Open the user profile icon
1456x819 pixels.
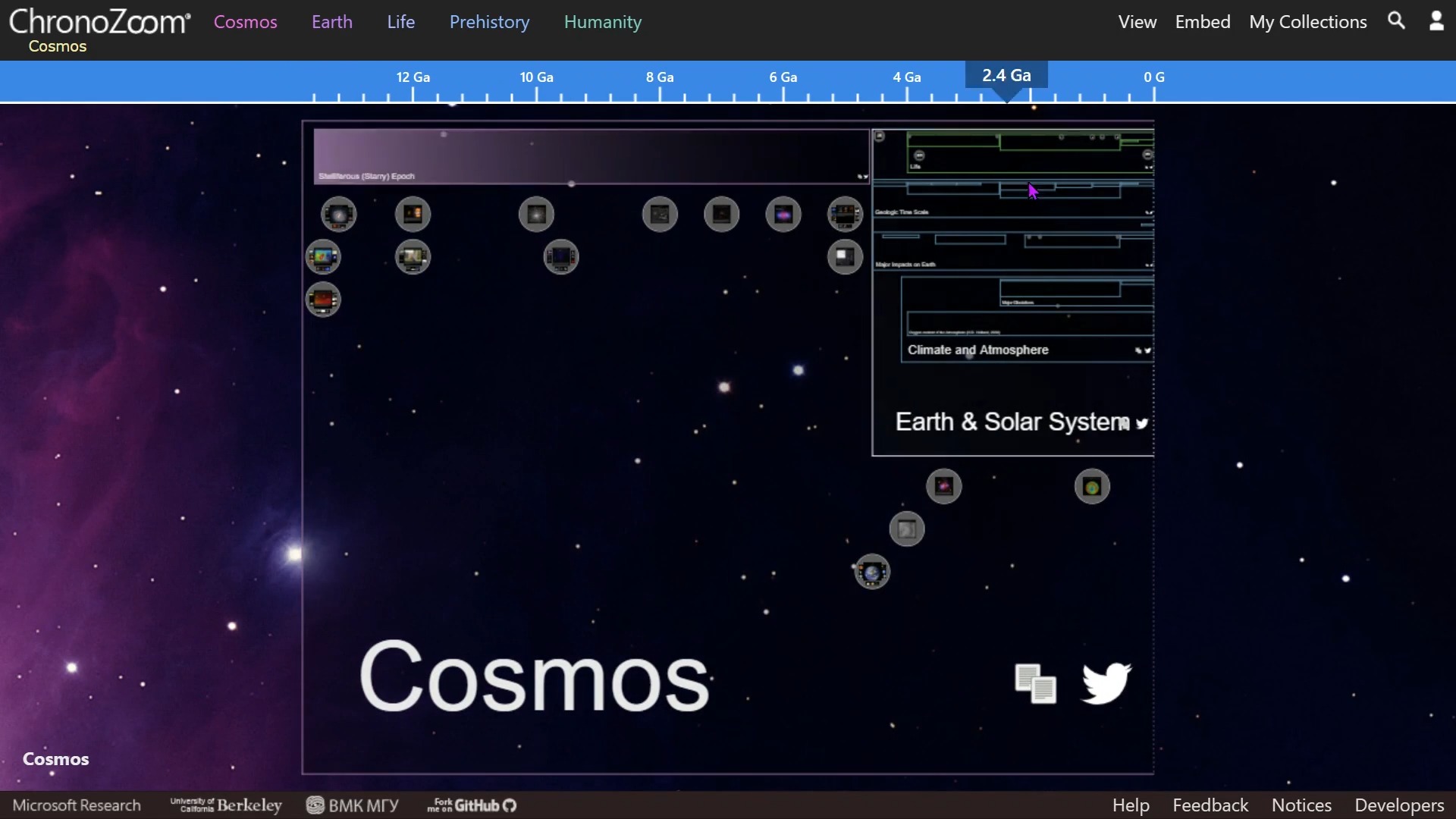point(1436,20)
